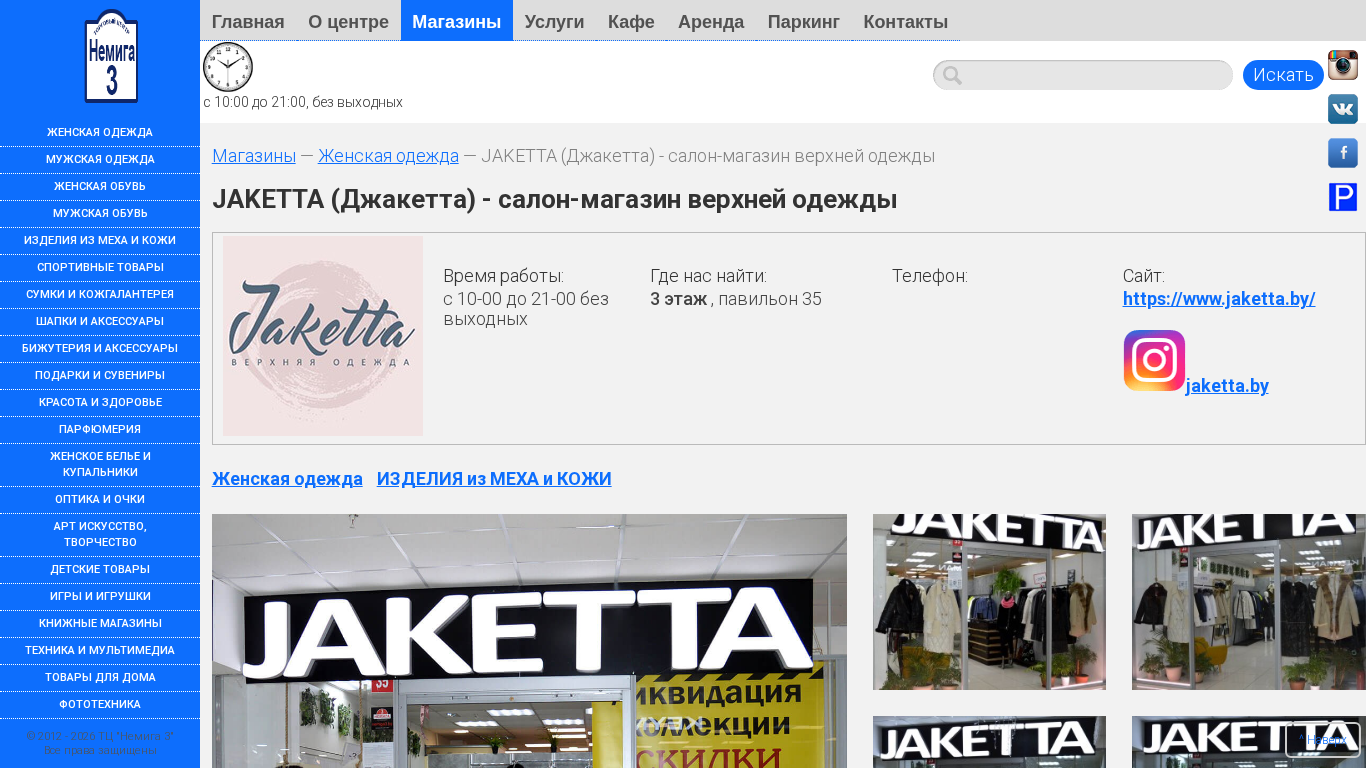This screenshot has width=1366, height=768.
Task: Open ДЕТСКИЕ ТОВАРЫ category in sidebar
Action: pos(100,569)
